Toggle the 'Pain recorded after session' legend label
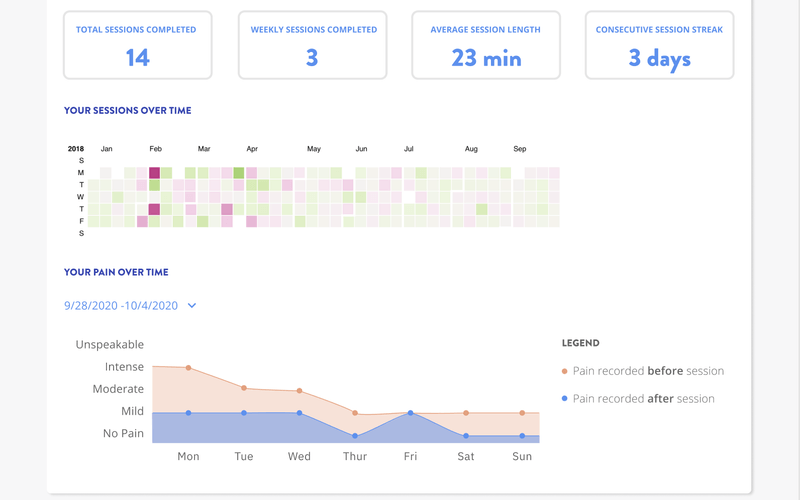 point(643,399)
